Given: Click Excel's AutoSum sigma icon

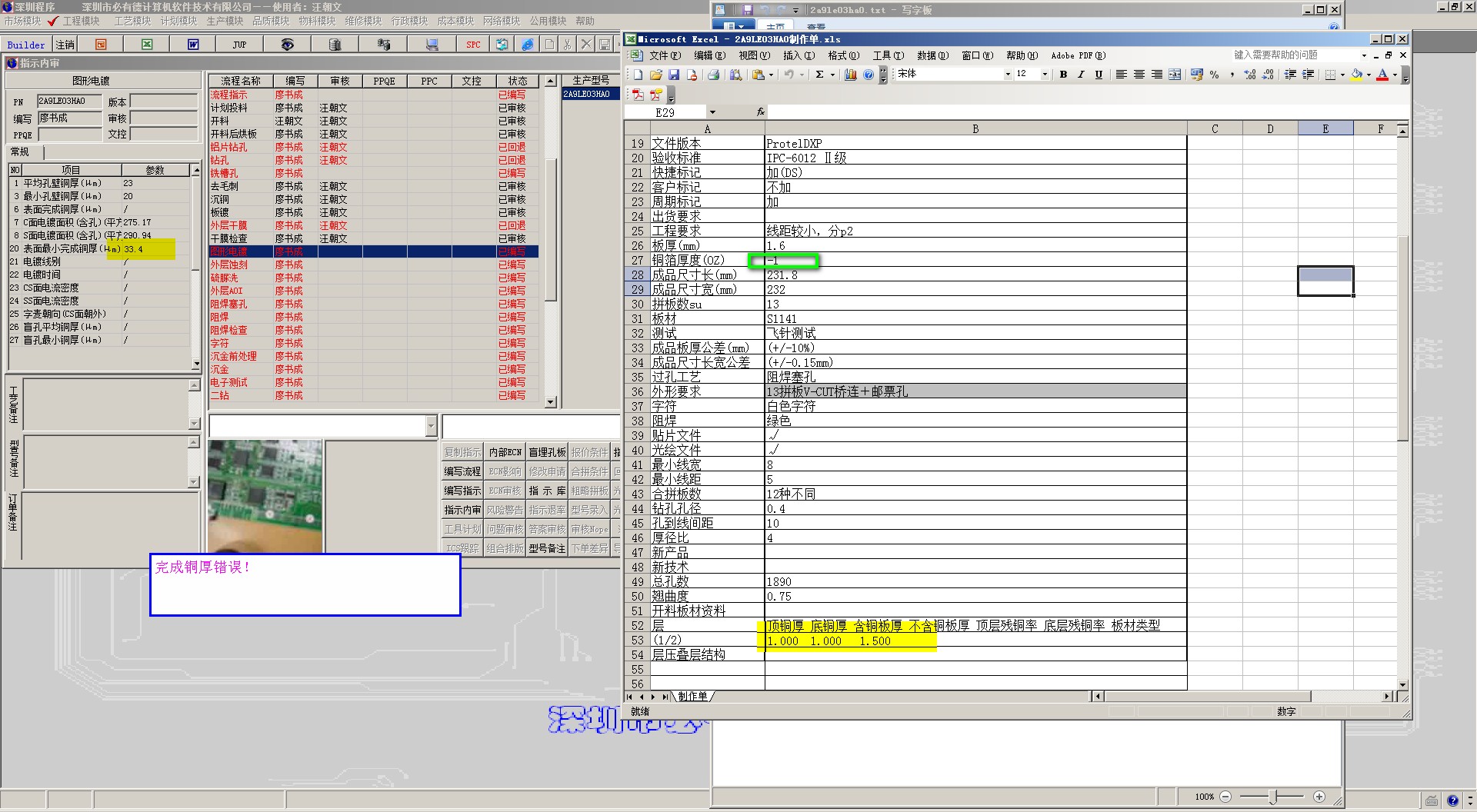Looking at the screenshot, I should tap(819, 75).
